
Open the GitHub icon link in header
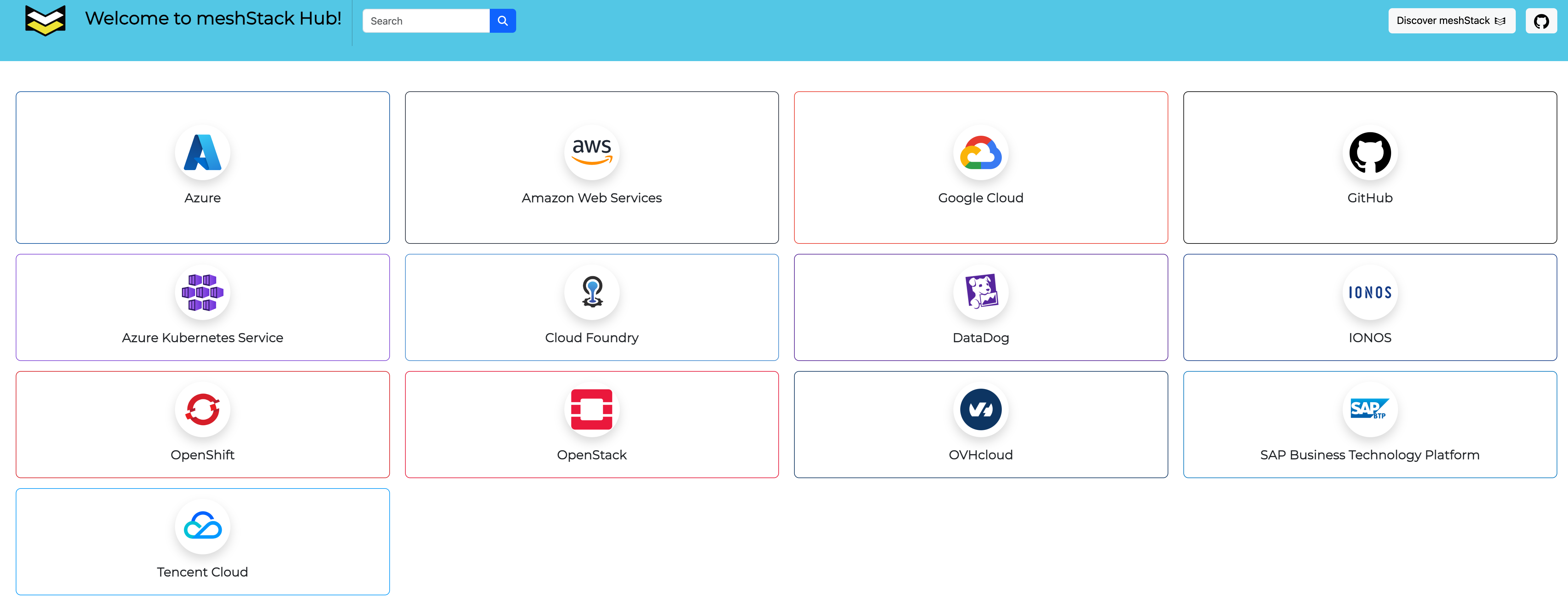[1541, 21]
